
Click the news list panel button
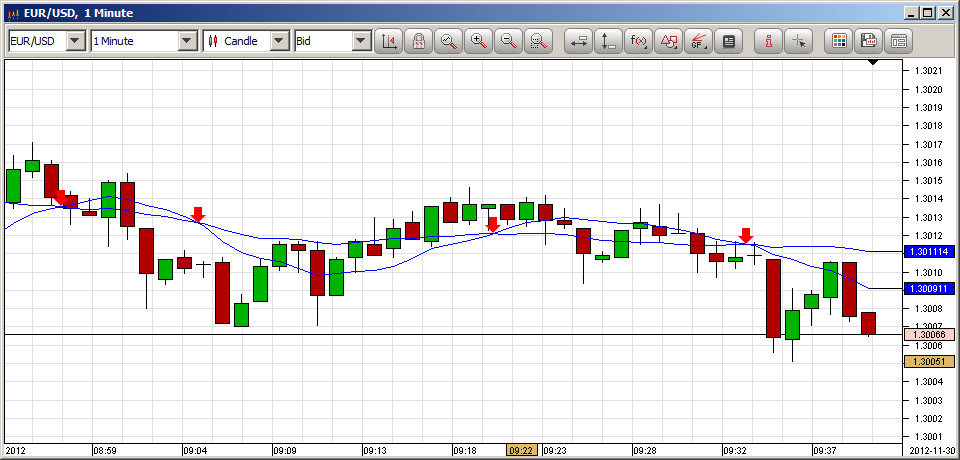click(898, 41)
